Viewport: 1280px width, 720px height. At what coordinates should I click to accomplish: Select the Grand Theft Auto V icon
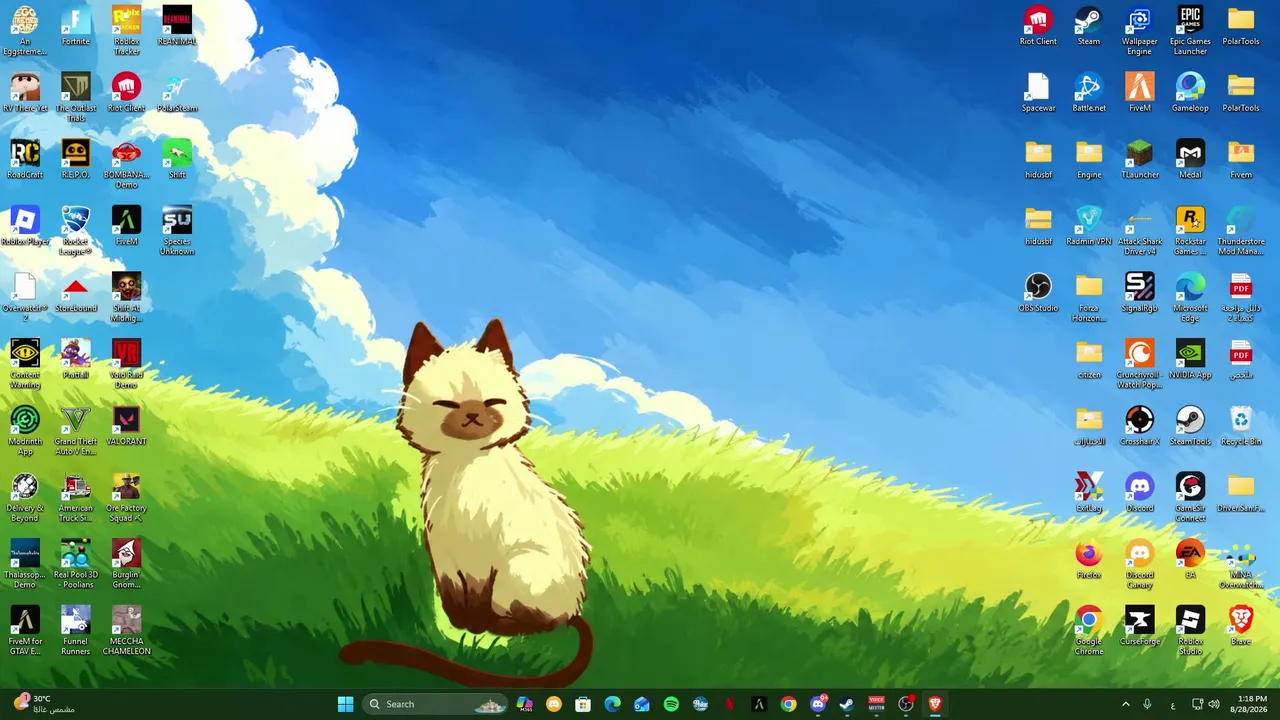pos(76,431)
